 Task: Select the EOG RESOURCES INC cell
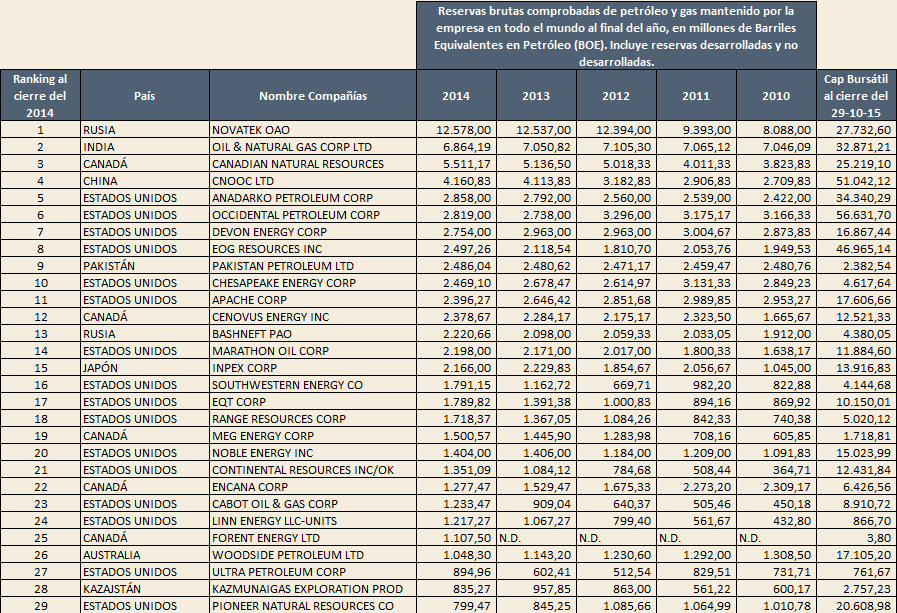tap(313, 249)
